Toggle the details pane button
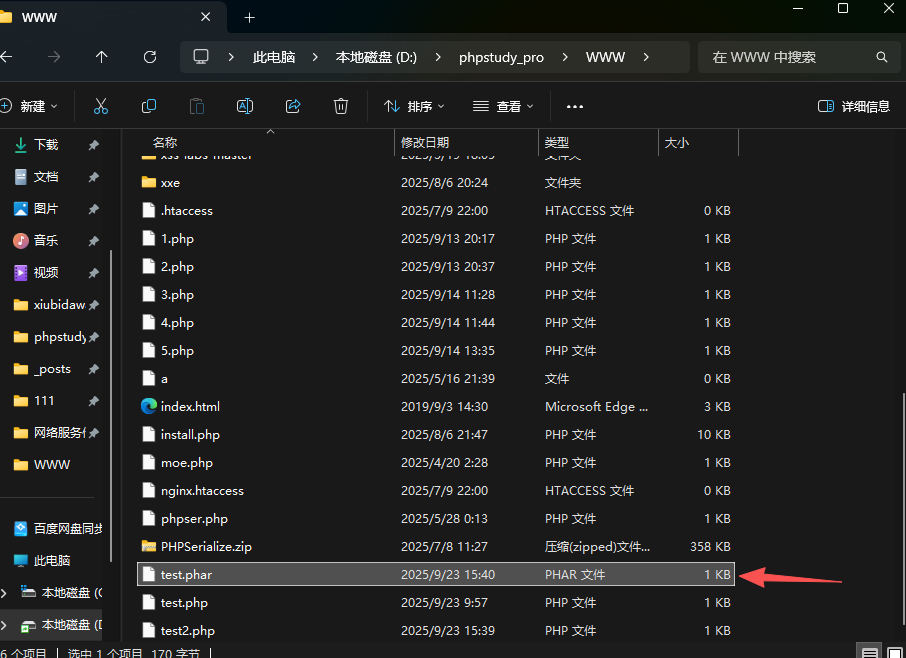This screenshot has height=658, width=906. point(853,106)
